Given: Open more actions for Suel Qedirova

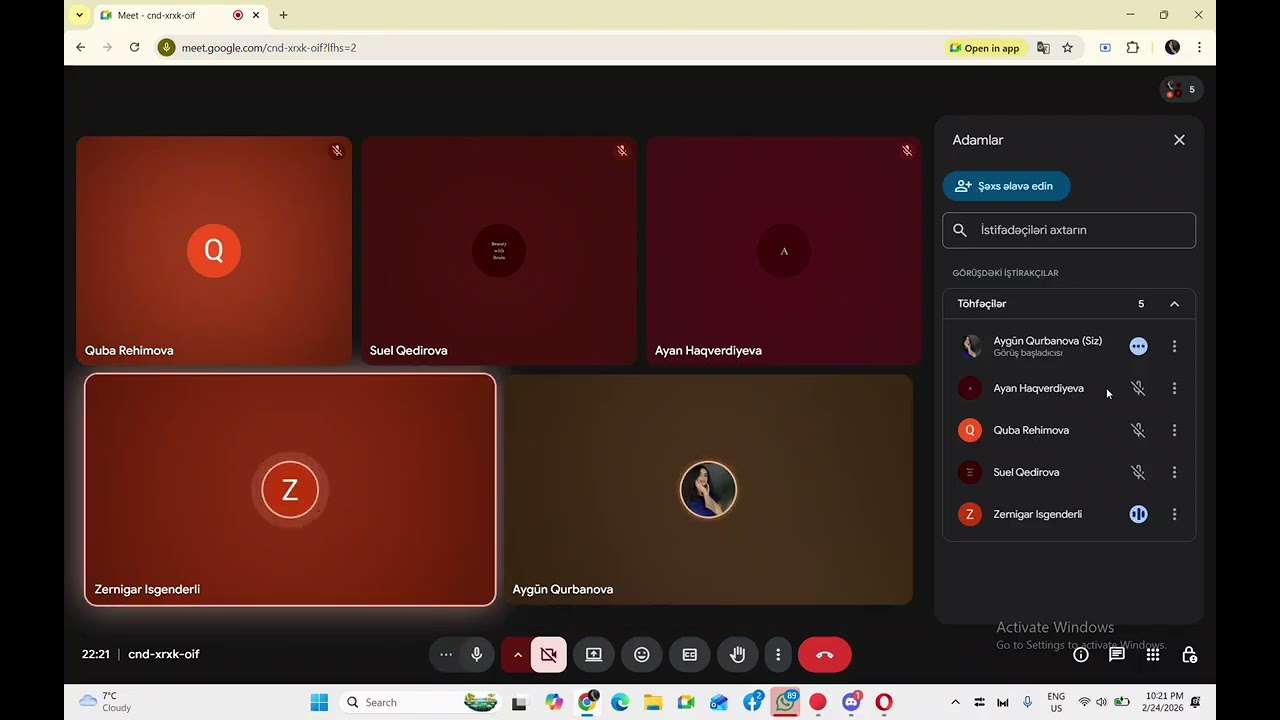Looking at the screenshot, I should [1174, 472].
